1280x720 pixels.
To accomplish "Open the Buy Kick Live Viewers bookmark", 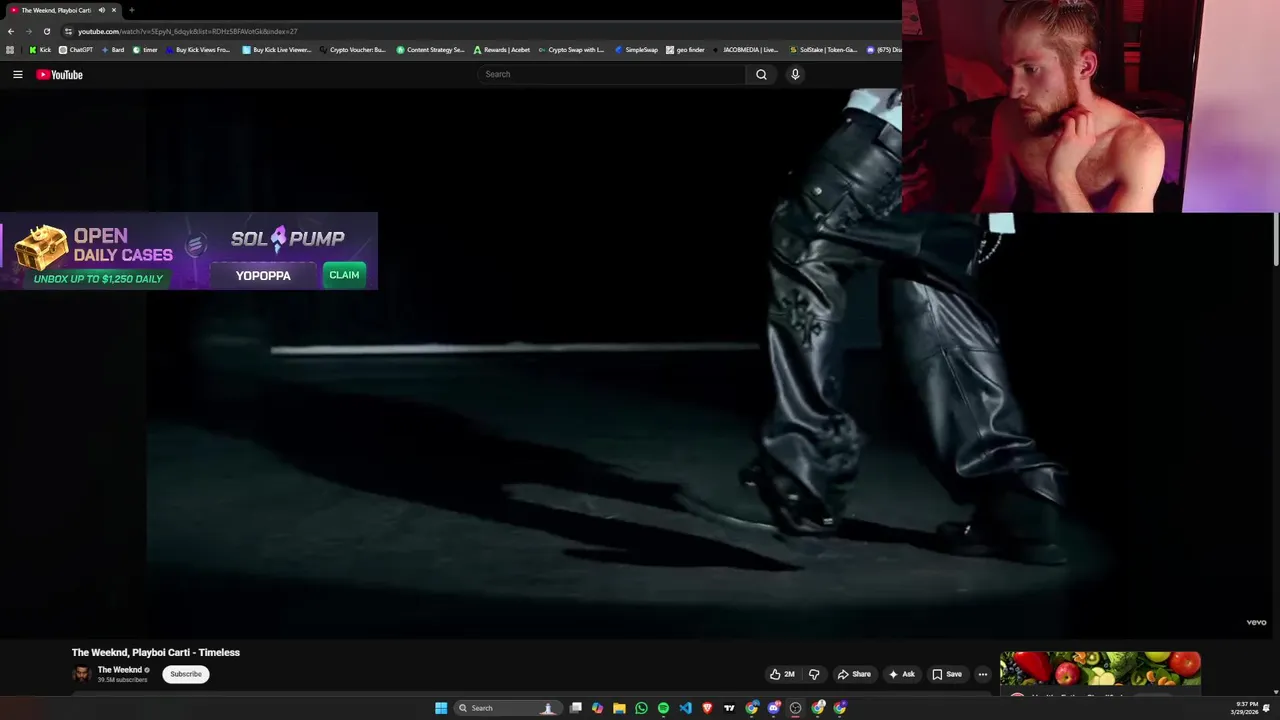I will [277, 49].
